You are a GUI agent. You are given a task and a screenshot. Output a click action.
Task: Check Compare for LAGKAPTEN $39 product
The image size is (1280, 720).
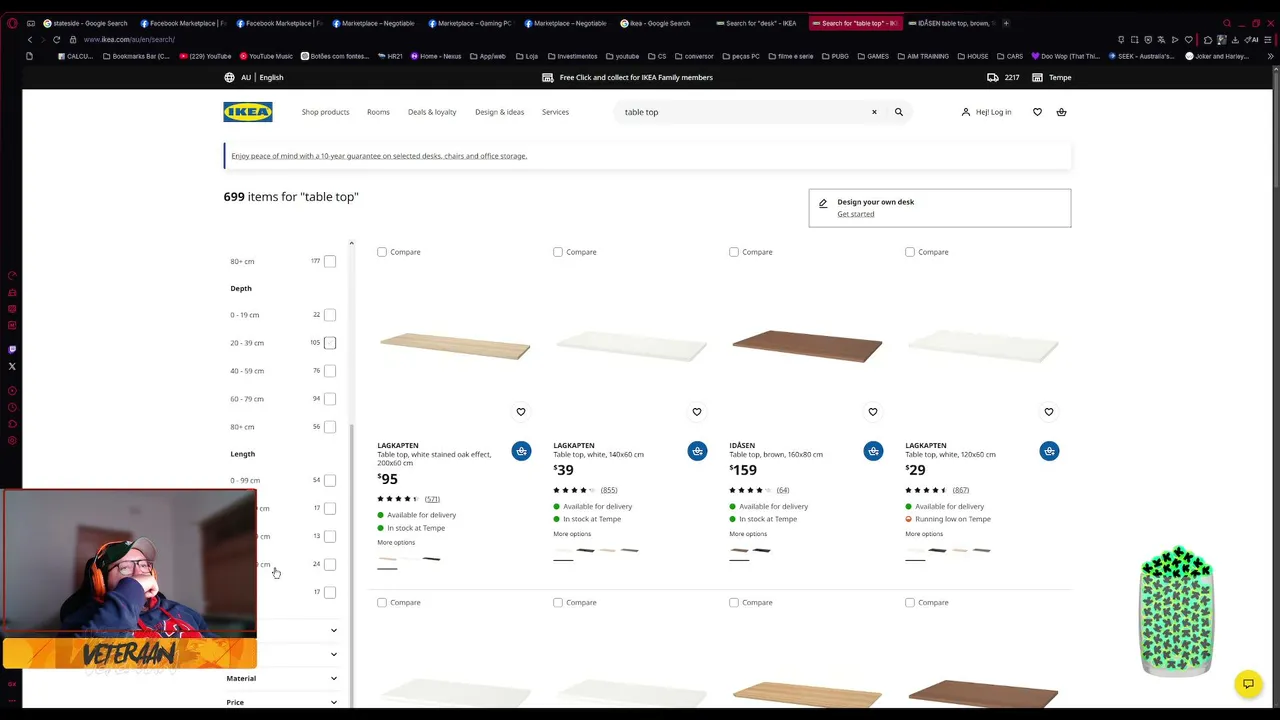coord(558,252)
